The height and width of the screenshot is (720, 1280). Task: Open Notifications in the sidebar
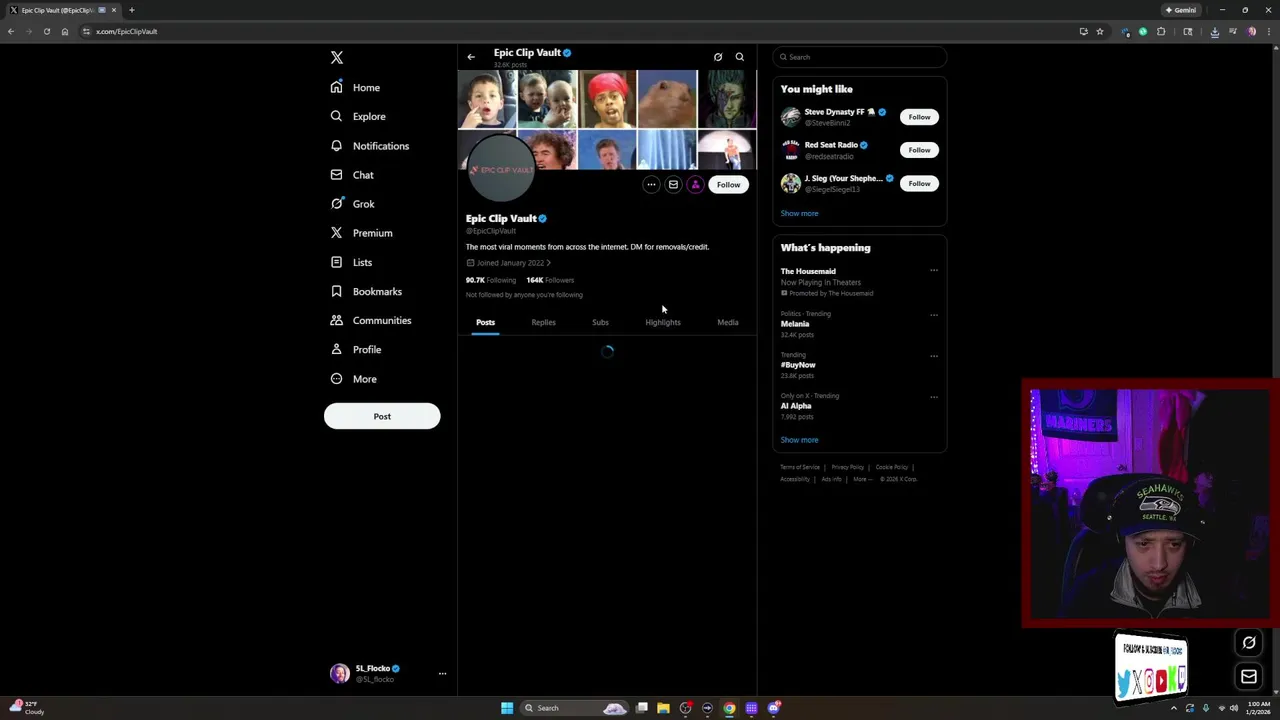[x=369, y=146]
